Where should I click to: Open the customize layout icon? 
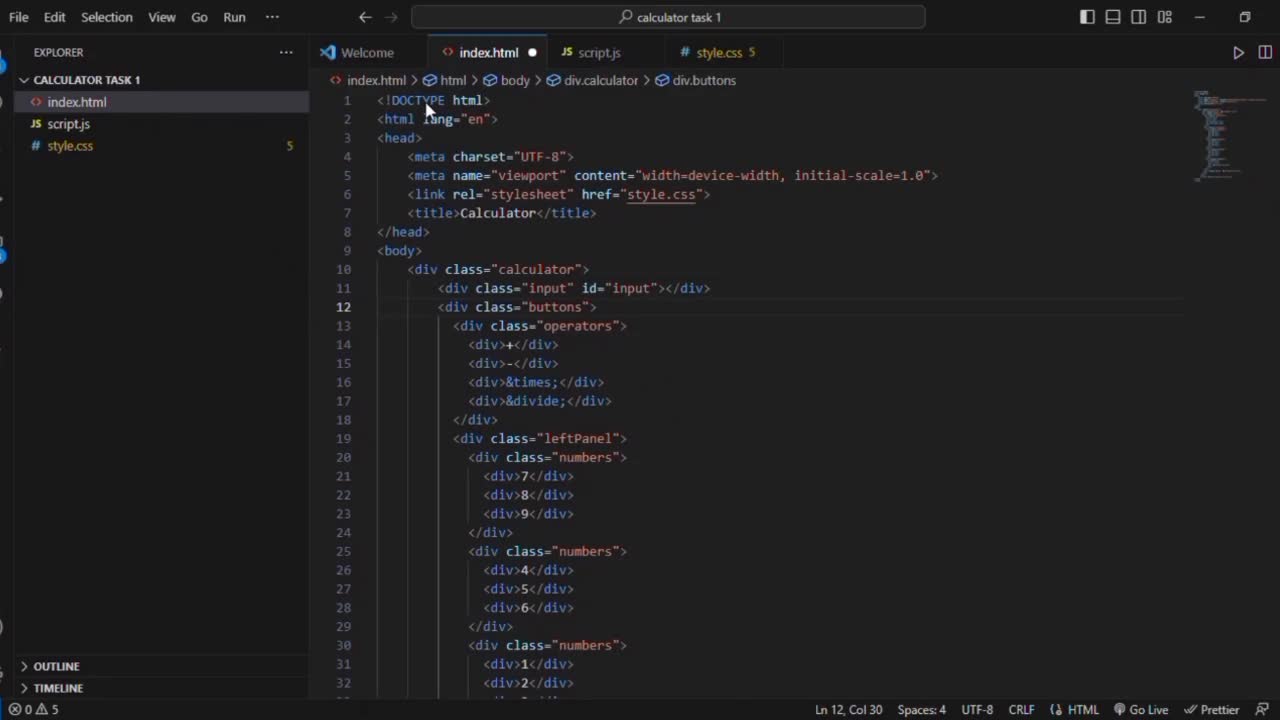pyautogui.click(x=1165, y=17)
